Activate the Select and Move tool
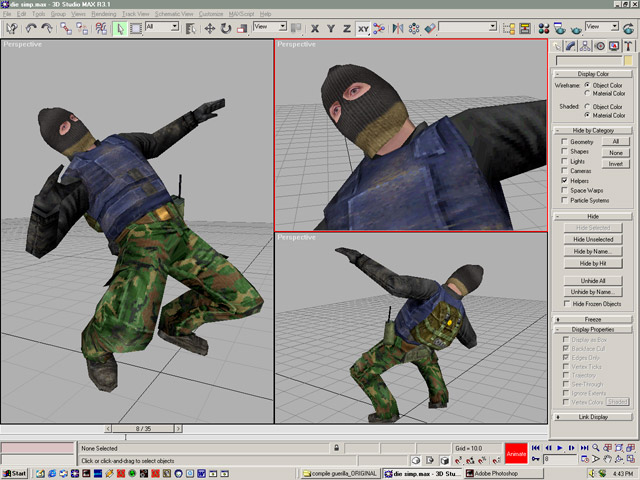Viewport: 640px width, 480px height. click(x=209, y=29)
